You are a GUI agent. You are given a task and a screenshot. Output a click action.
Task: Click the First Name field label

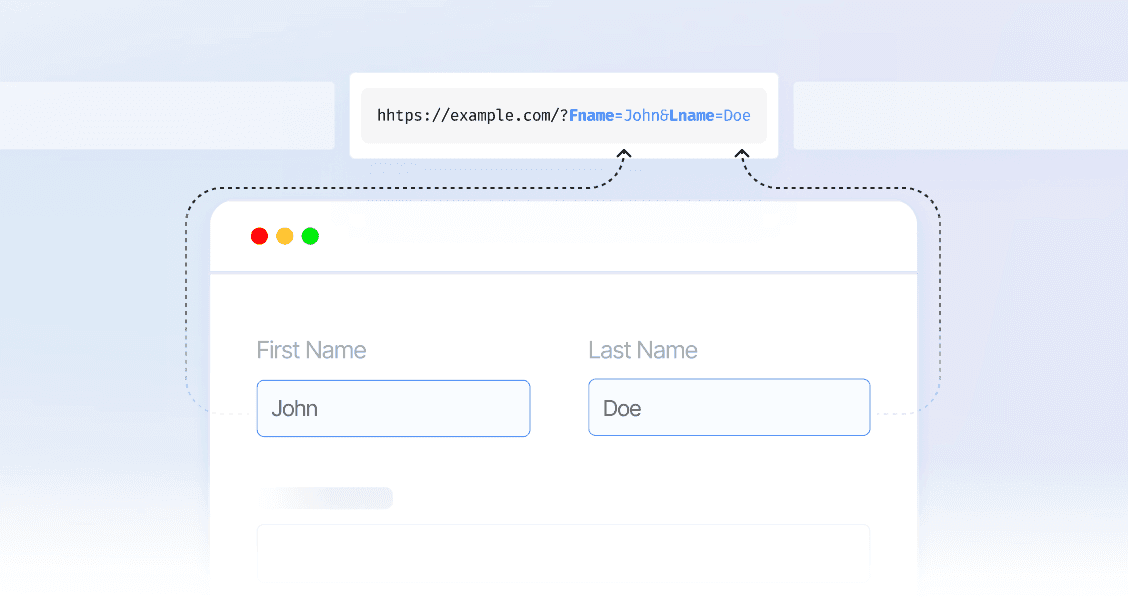point(311,350)
